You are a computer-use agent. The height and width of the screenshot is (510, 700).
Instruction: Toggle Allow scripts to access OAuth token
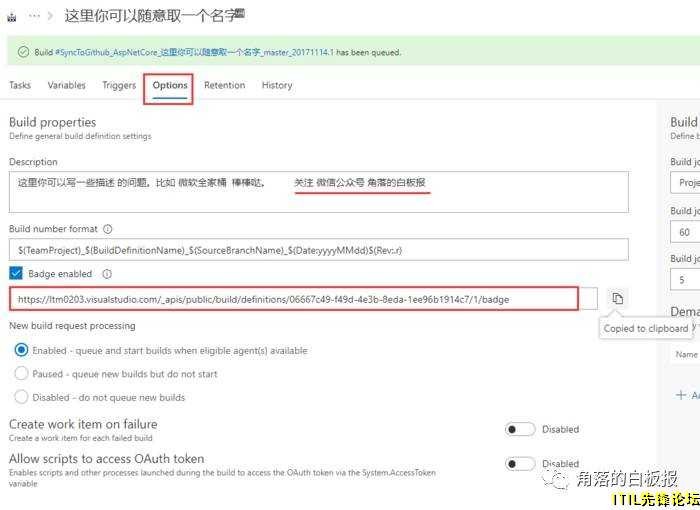pyautogui.click(x=520, y=464)
